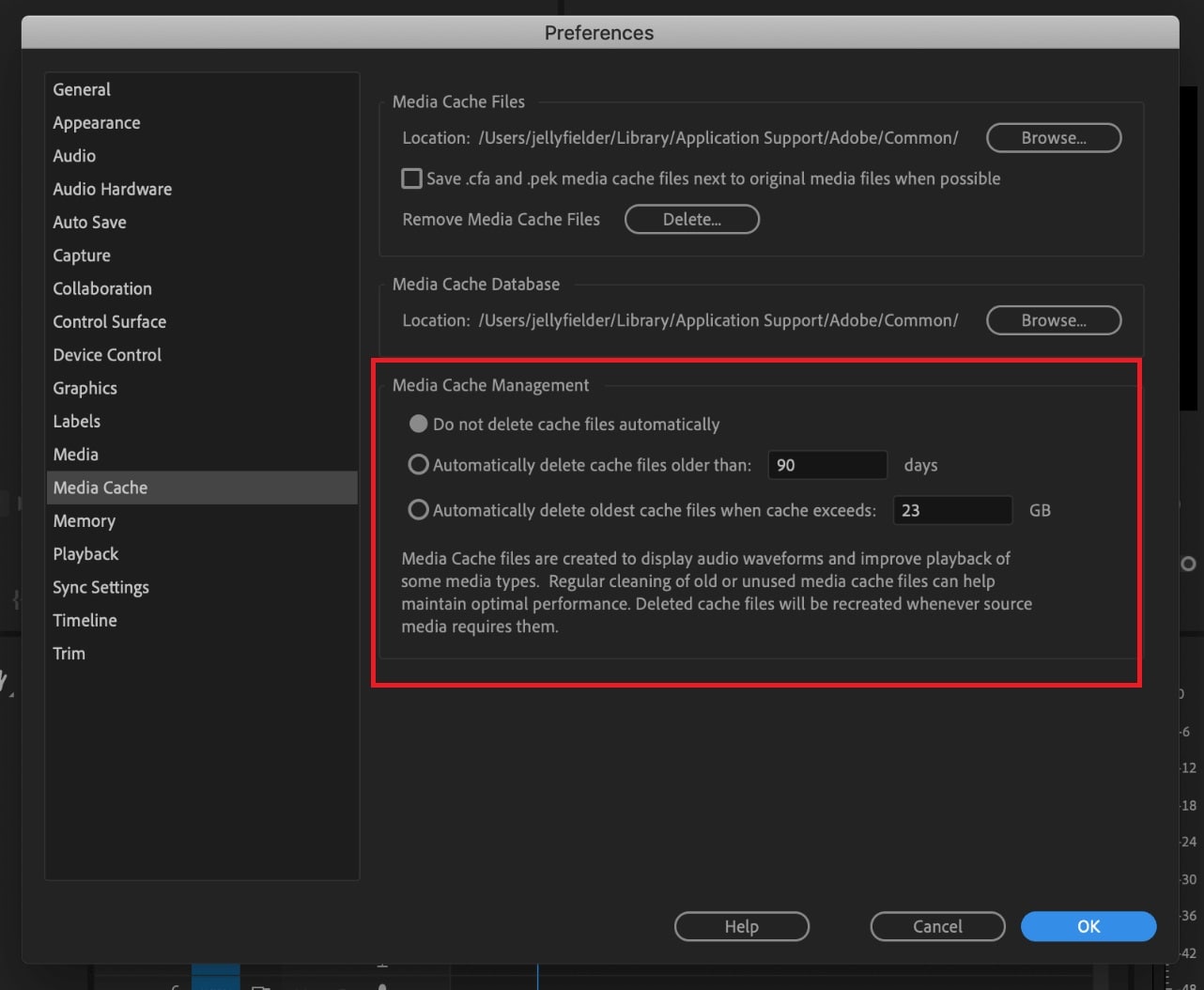Screen dimensions: 1204x990
Task: Go to the Audio preferences
Action: coord(201,156)
